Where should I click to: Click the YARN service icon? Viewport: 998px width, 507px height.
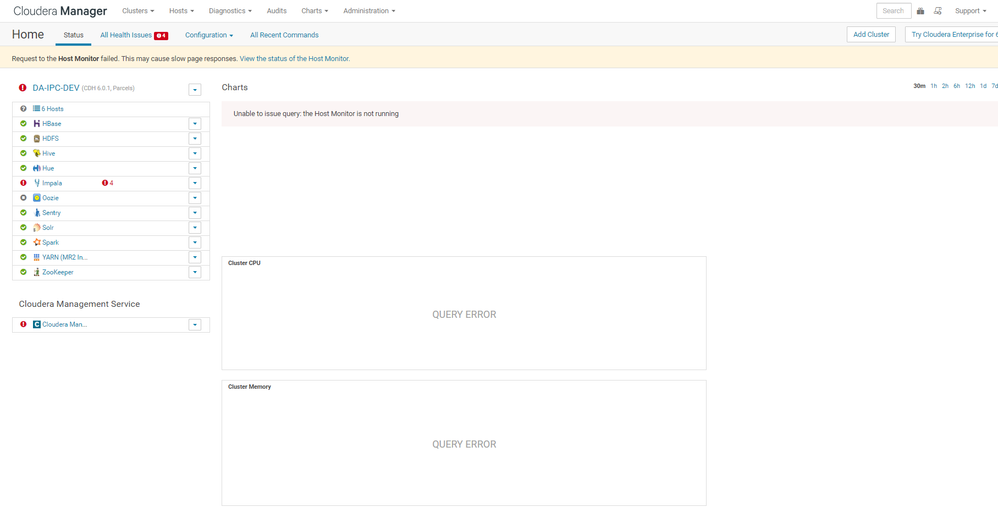click(36, 258)
